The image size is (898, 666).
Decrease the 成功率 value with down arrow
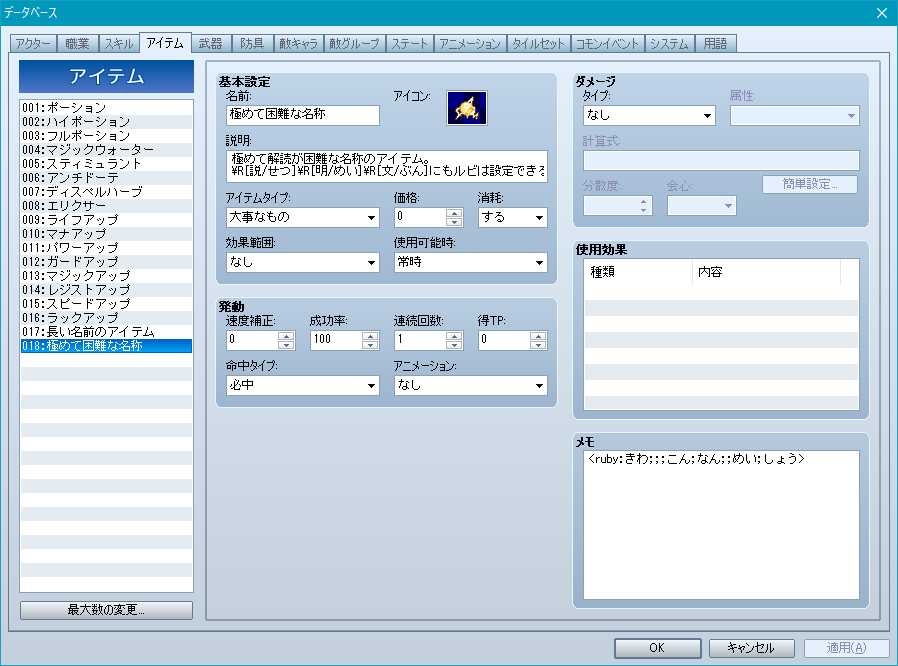click(370, 345)
